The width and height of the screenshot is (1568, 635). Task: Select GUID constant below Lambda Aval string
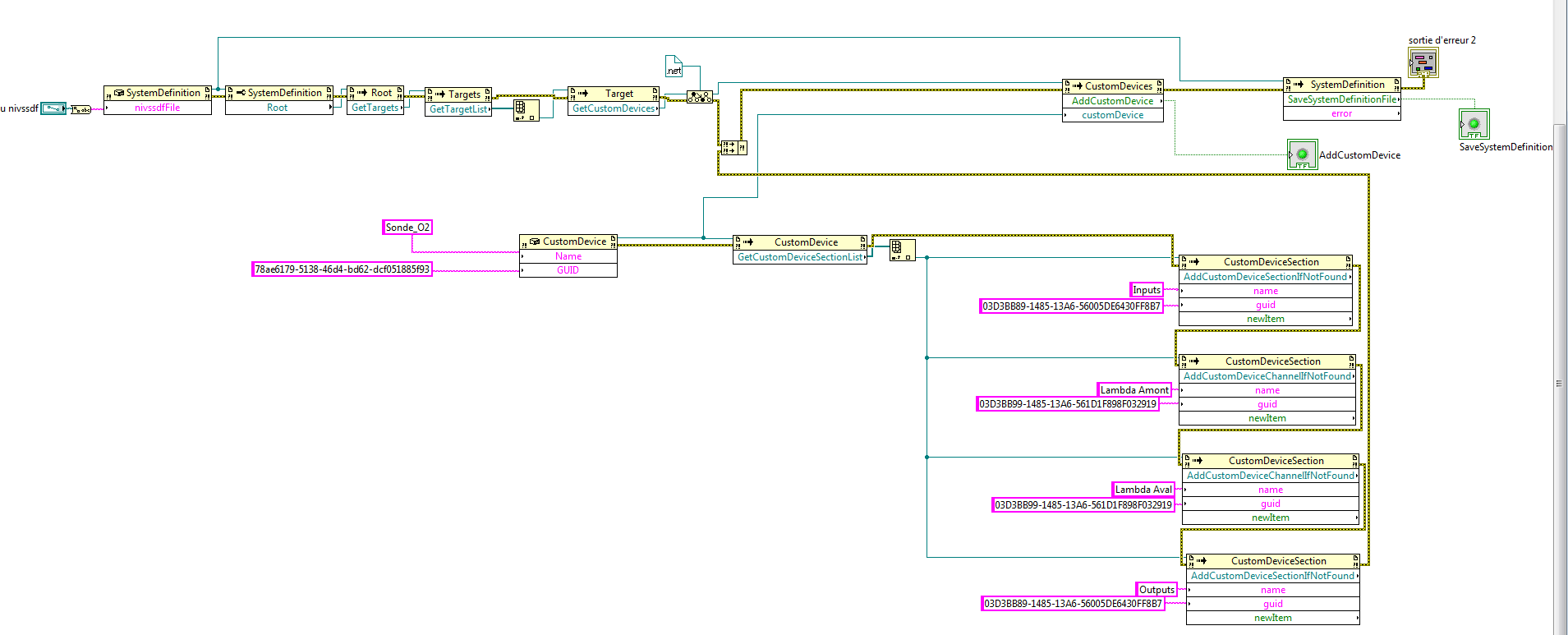coord(1083,505)
